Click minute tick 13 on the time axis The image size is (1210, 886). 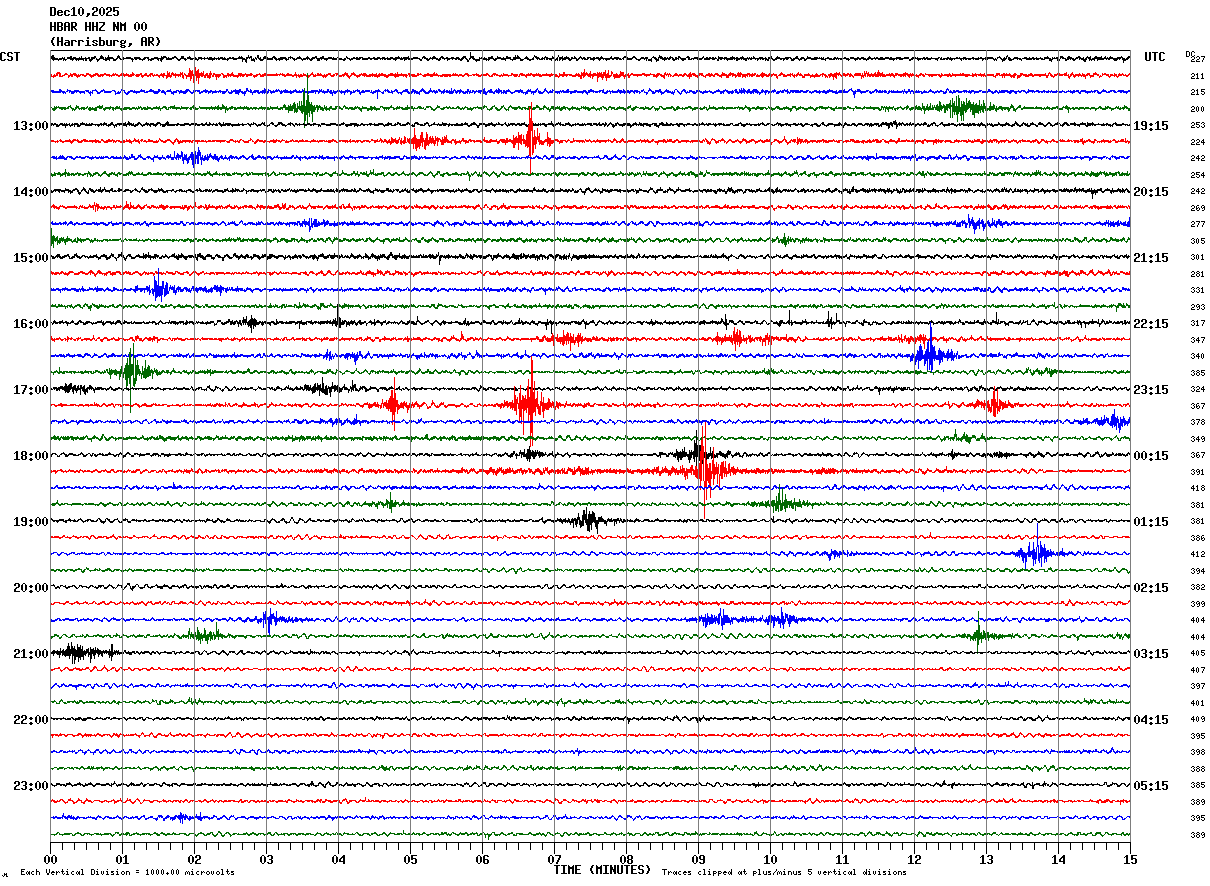(986, 859)
